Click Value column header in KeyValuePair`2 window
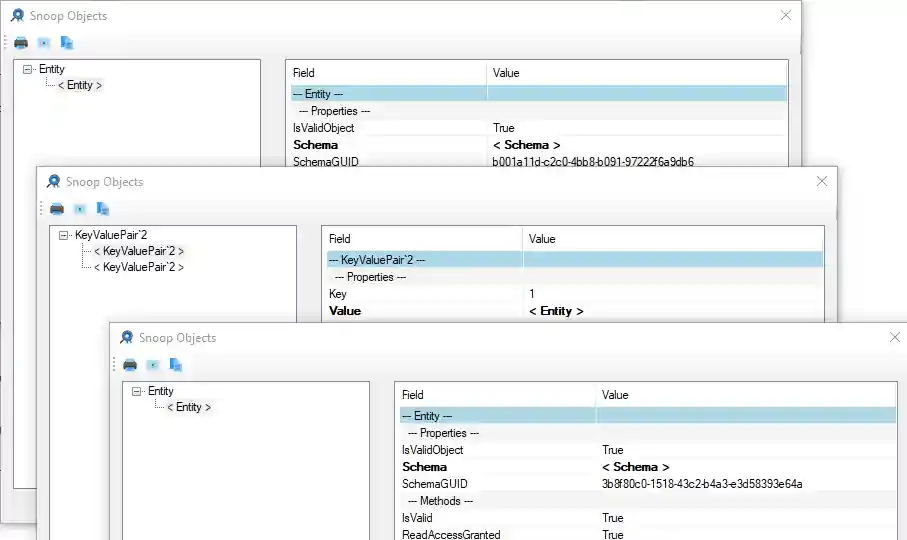This screenshot has width=907, height=540. point(542,239)
